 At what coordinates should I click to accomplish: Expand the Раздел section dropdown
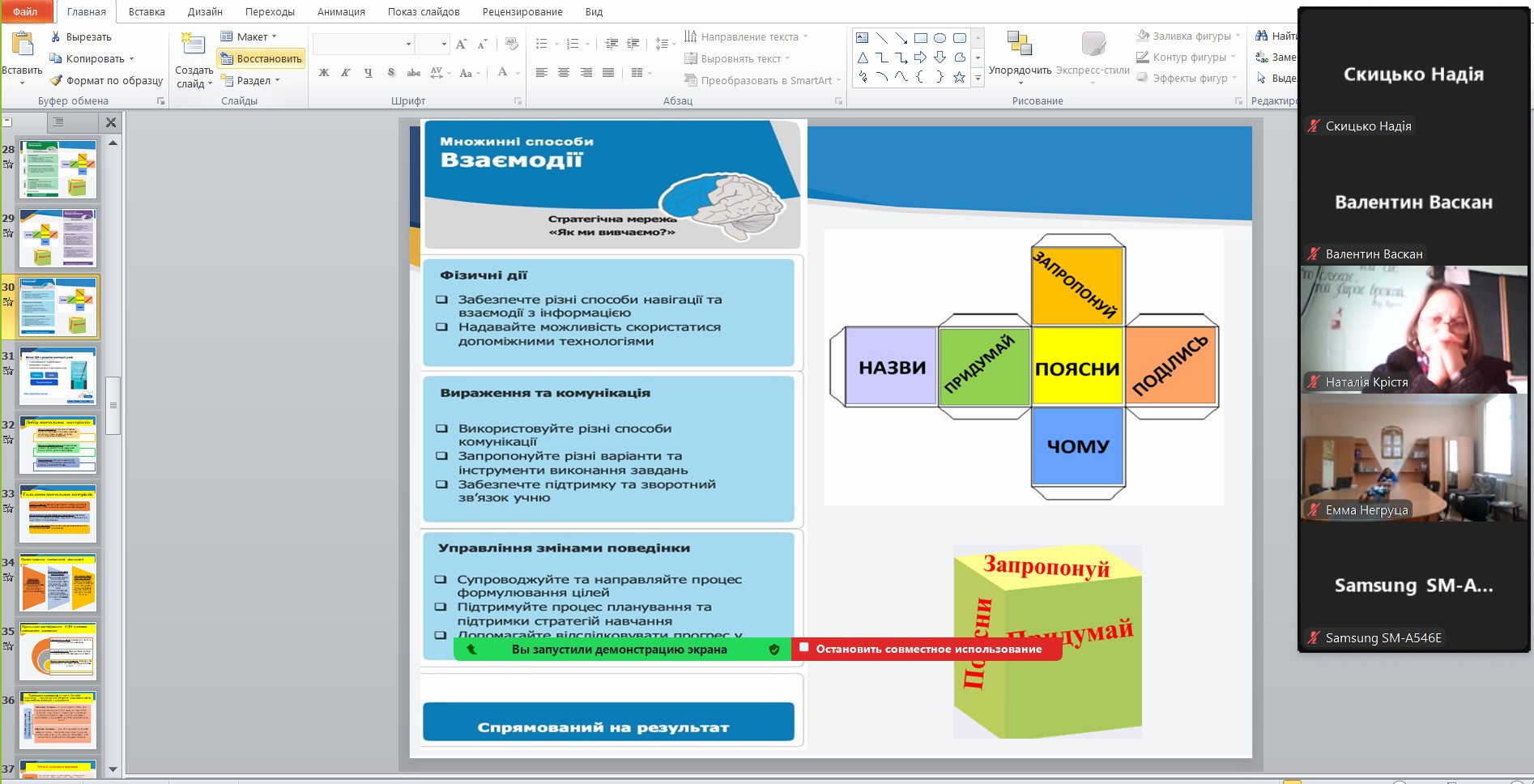click(251, 80)
